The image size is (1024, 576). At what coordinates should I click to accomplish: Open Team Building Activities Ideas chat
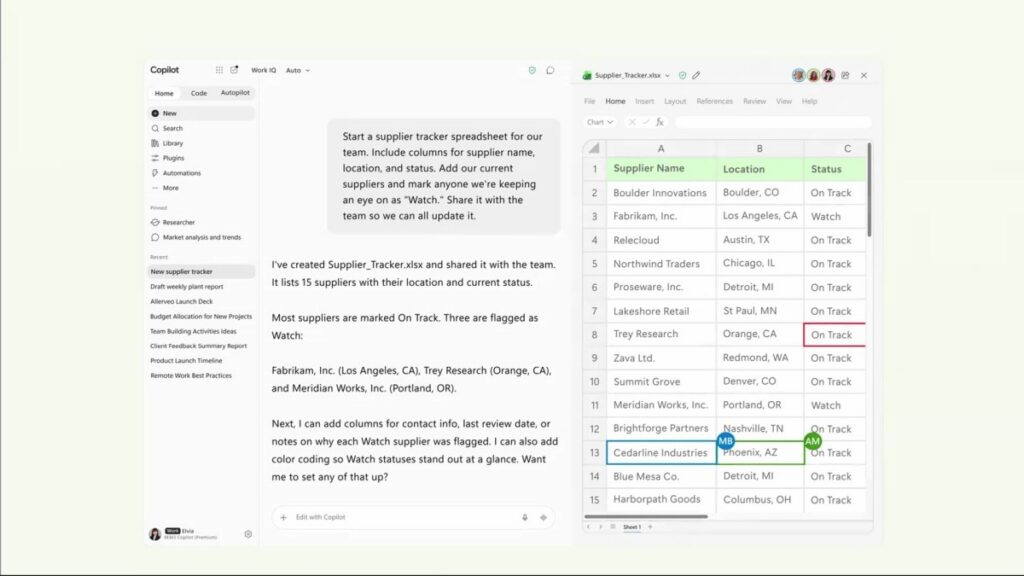[193, 332]
